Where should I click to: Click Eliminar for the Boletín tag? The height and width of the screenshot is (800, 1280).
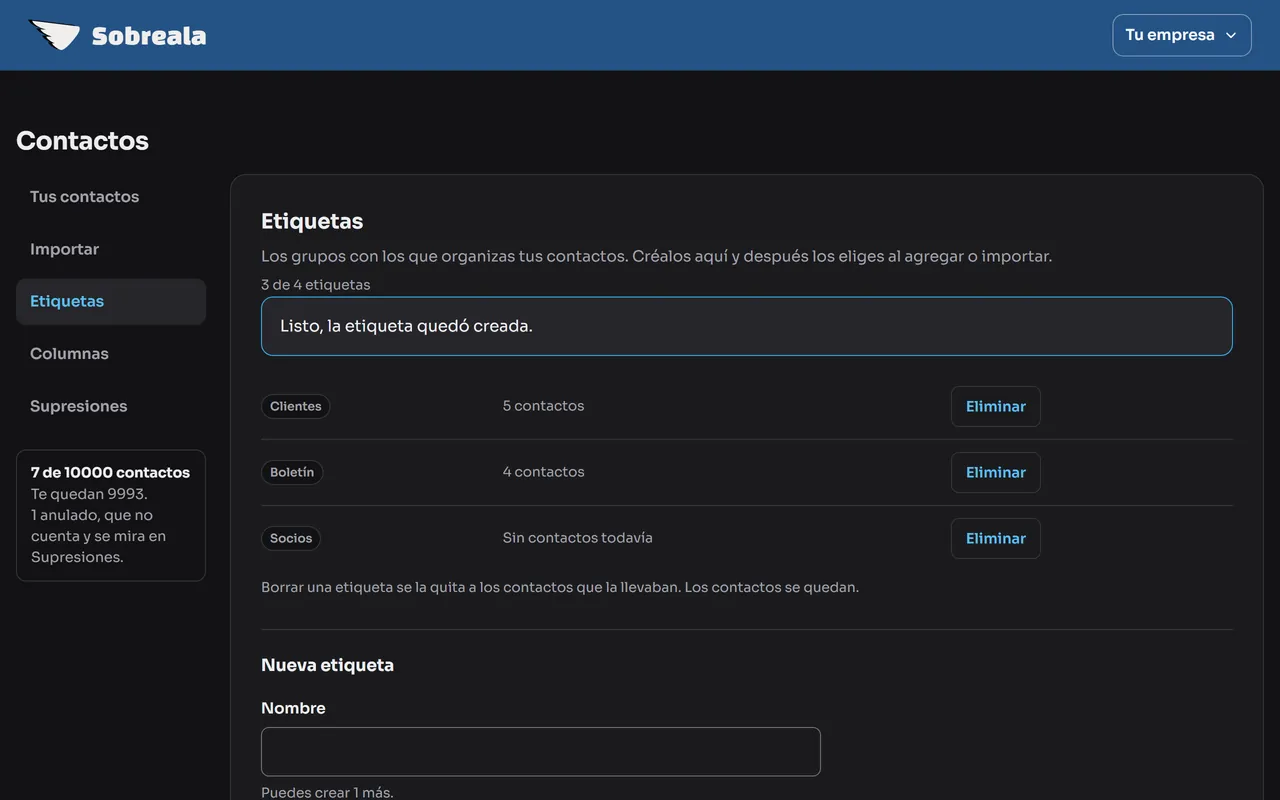click(x=996, y=472)
